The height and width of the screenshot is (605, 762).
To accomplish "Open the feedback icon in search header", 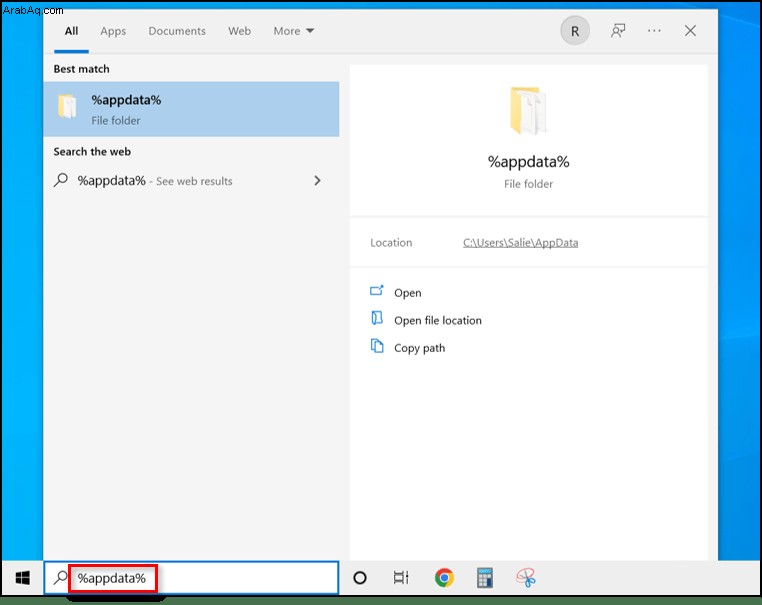I will tap(618, 31).
